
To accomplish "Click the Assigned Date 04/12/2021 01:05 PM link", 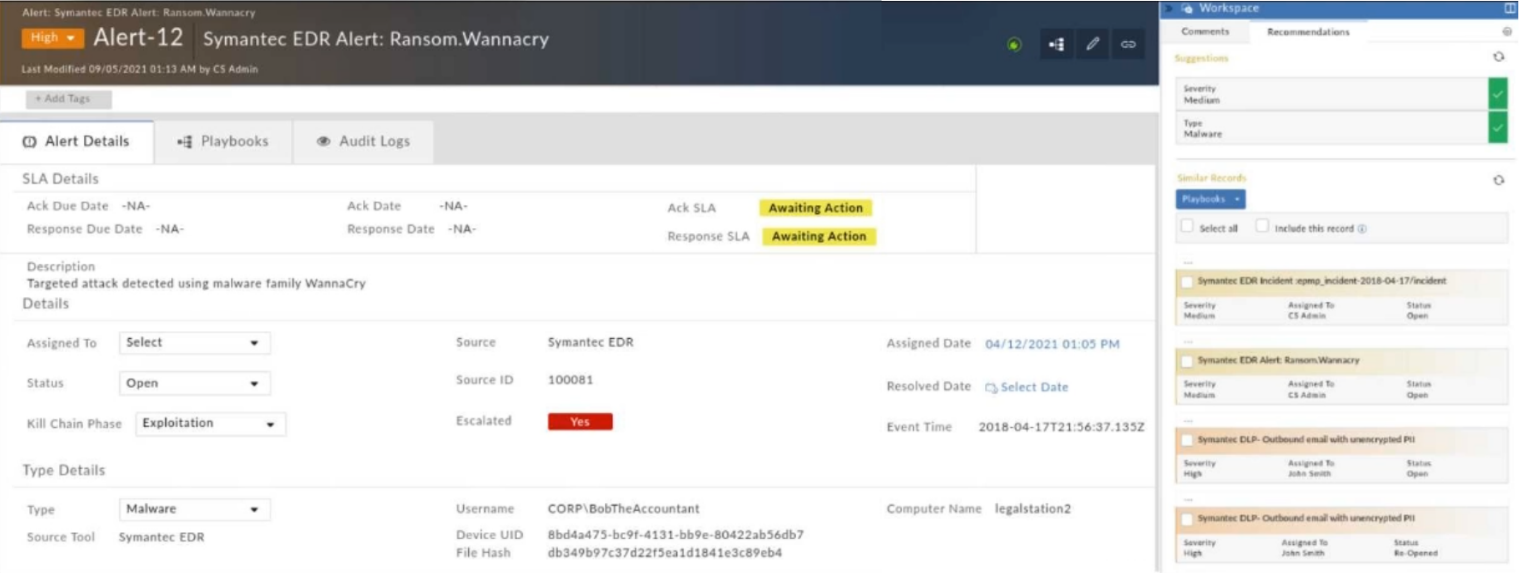I will tap(1052, 344).
